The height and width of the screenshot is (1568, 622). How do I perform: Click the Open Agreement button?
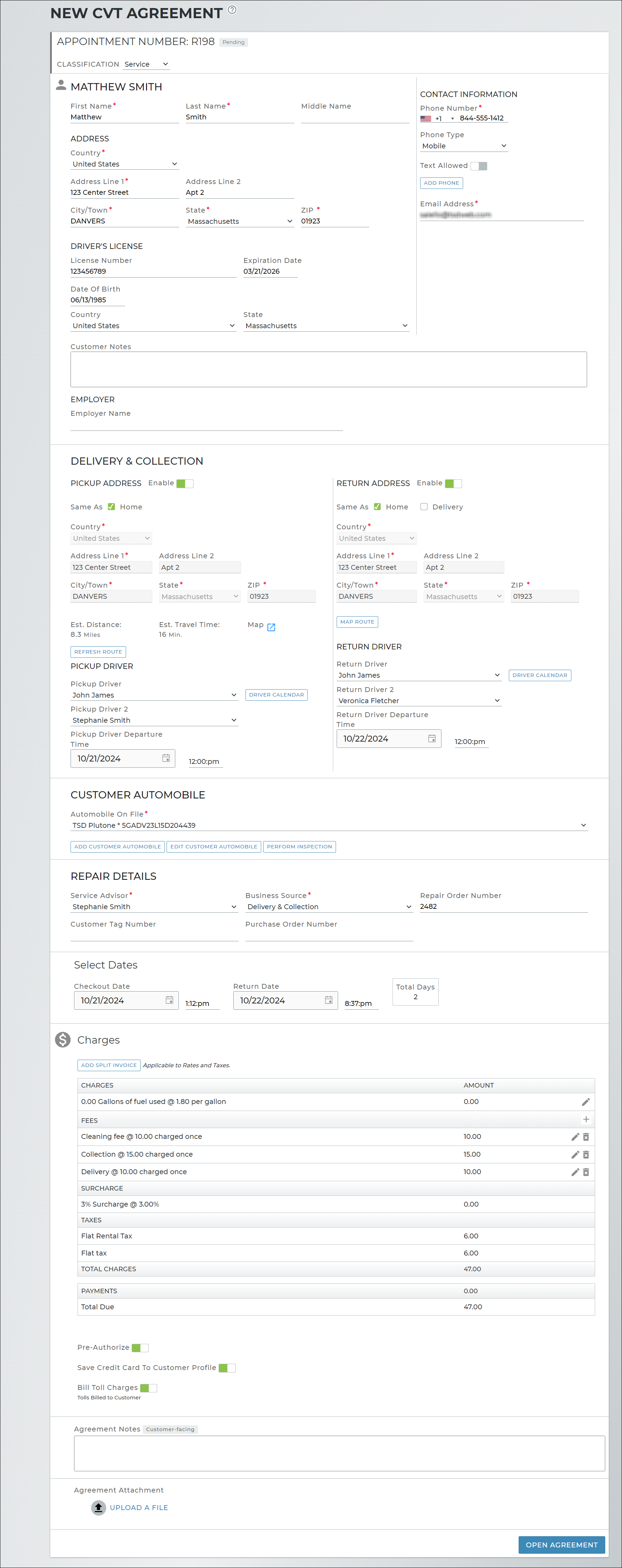click(x=561, y=1544)
